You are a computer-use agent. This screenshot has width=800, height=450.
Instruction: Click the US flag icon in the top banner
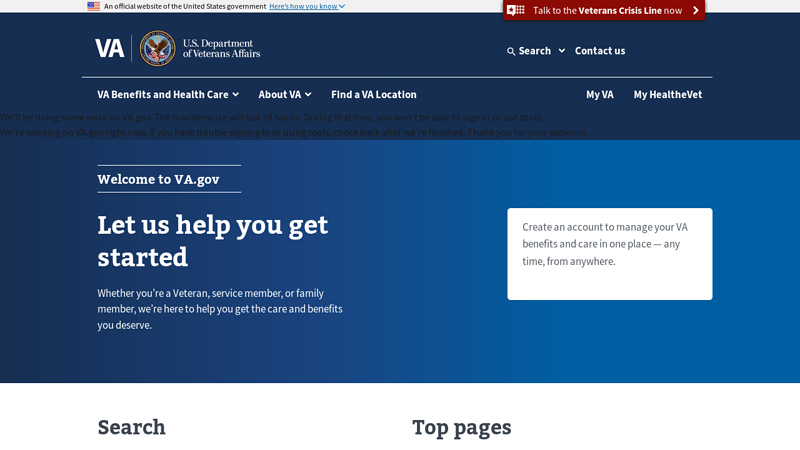click(x=93, y=6)
